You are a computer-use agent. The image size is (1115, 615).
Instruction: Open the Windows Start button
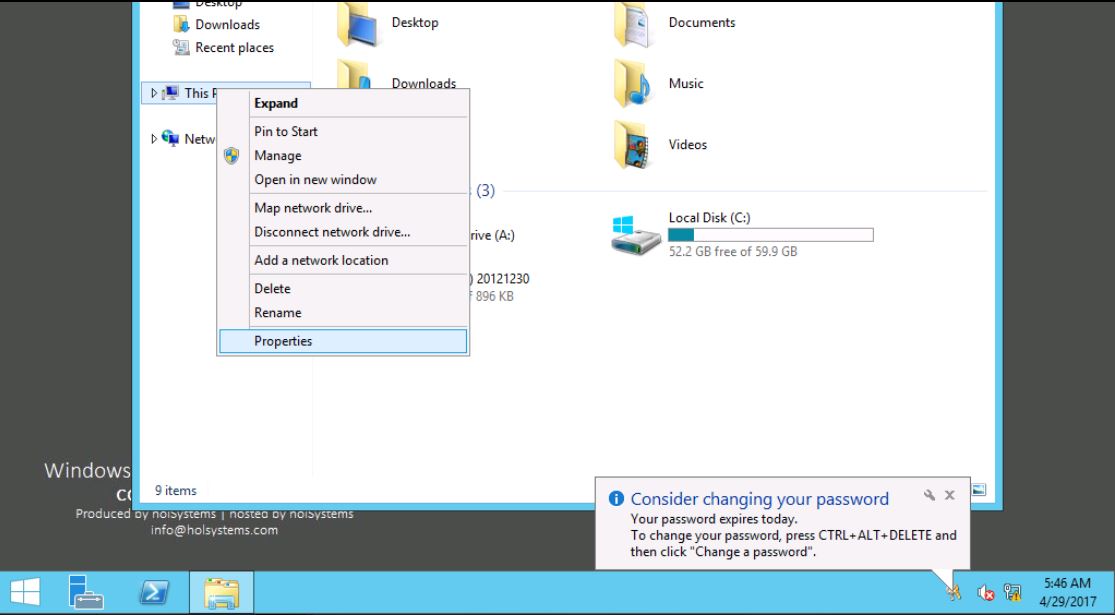pos(25,592)
